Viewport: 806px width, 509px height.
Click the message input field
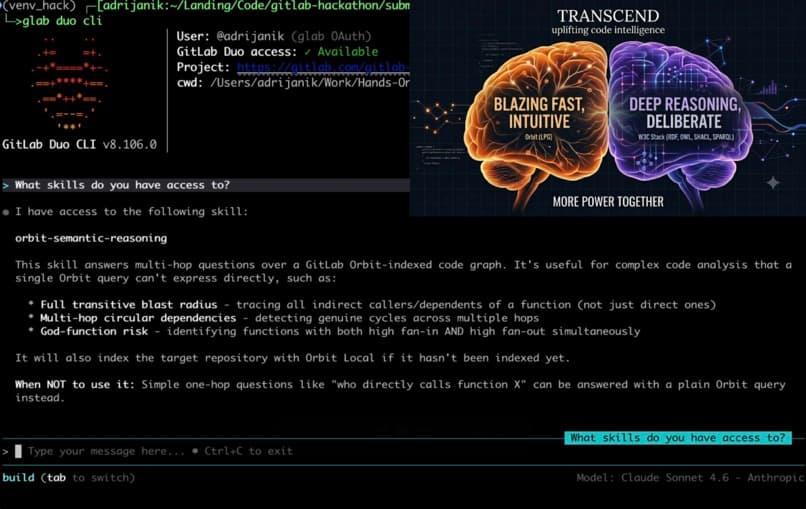pyautogui.click(x=401, y=451)
